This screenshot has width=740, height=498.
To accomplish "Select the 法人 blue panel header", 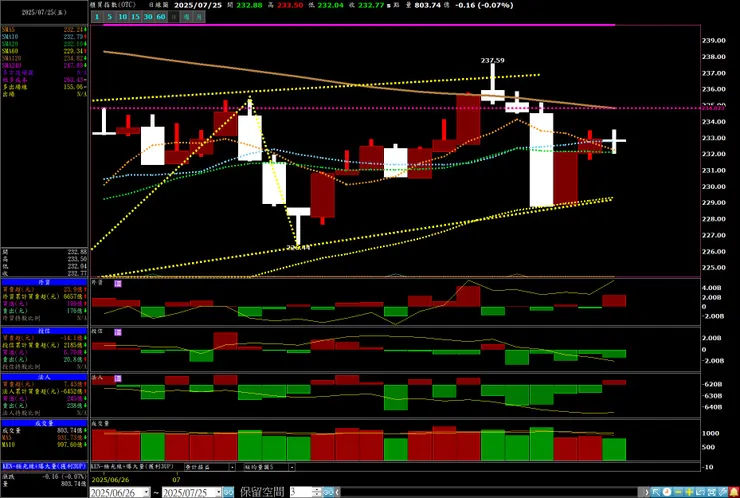I will [x=44, y=377].
